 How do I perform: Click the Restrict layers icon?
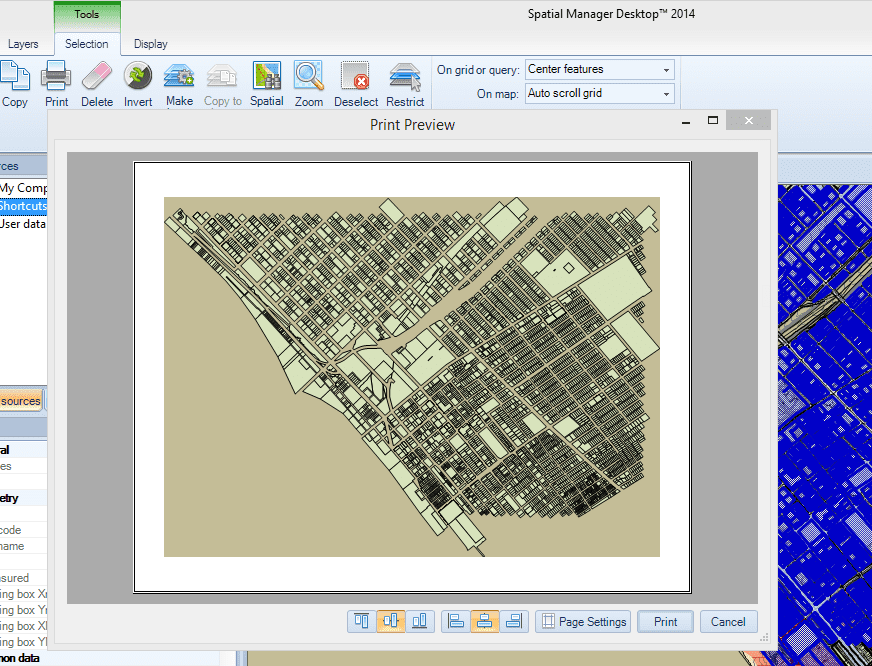(405, 80)
